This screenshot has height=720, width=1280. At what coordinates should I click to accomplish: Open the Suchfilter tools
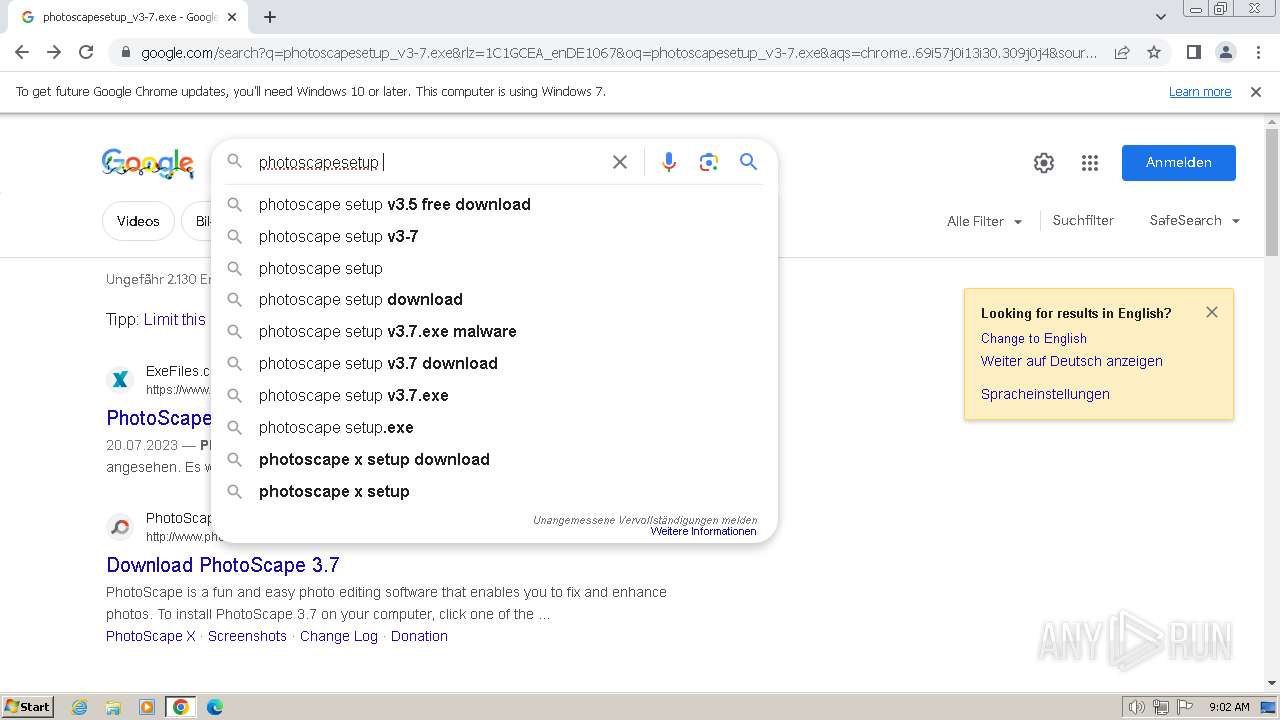point(1083,220)
